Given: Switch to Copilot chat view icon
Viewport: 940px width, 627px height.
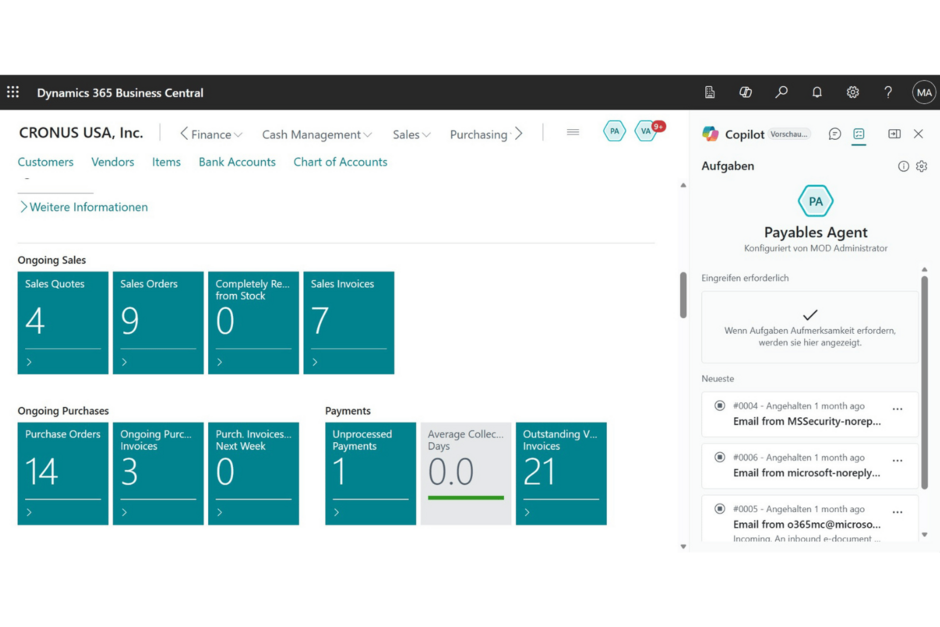Looking at the screenshot, I should coord(835,134).
